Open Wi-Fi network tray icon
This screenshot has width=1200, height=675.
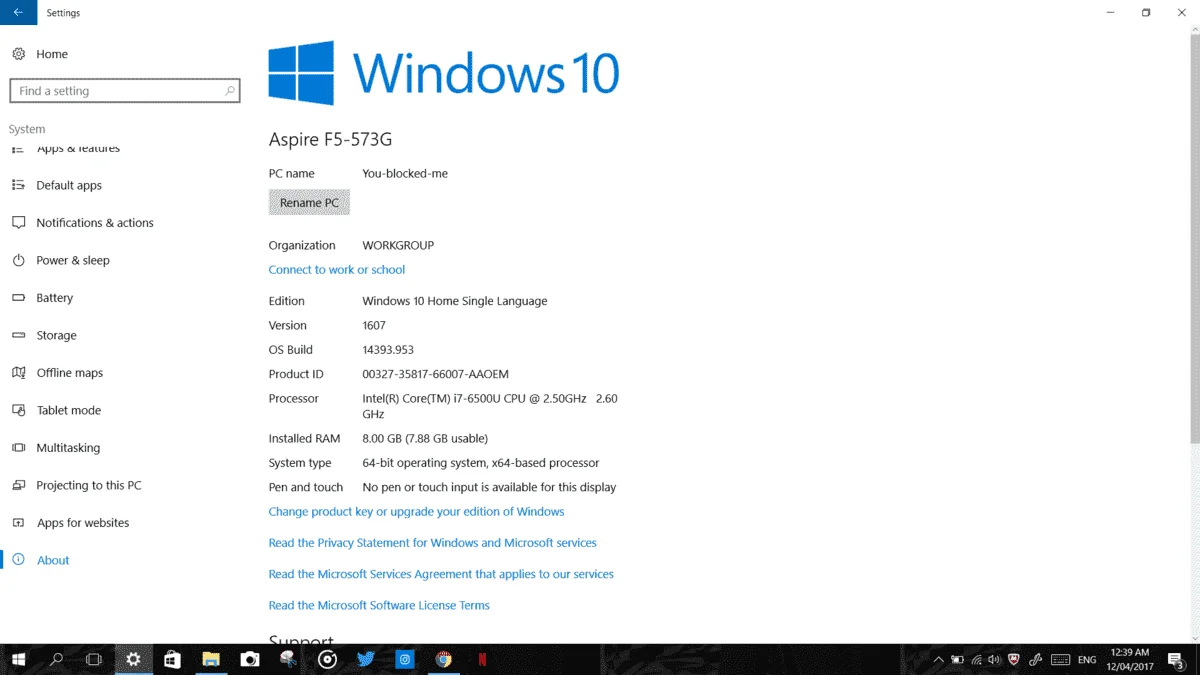pos(976,660)
